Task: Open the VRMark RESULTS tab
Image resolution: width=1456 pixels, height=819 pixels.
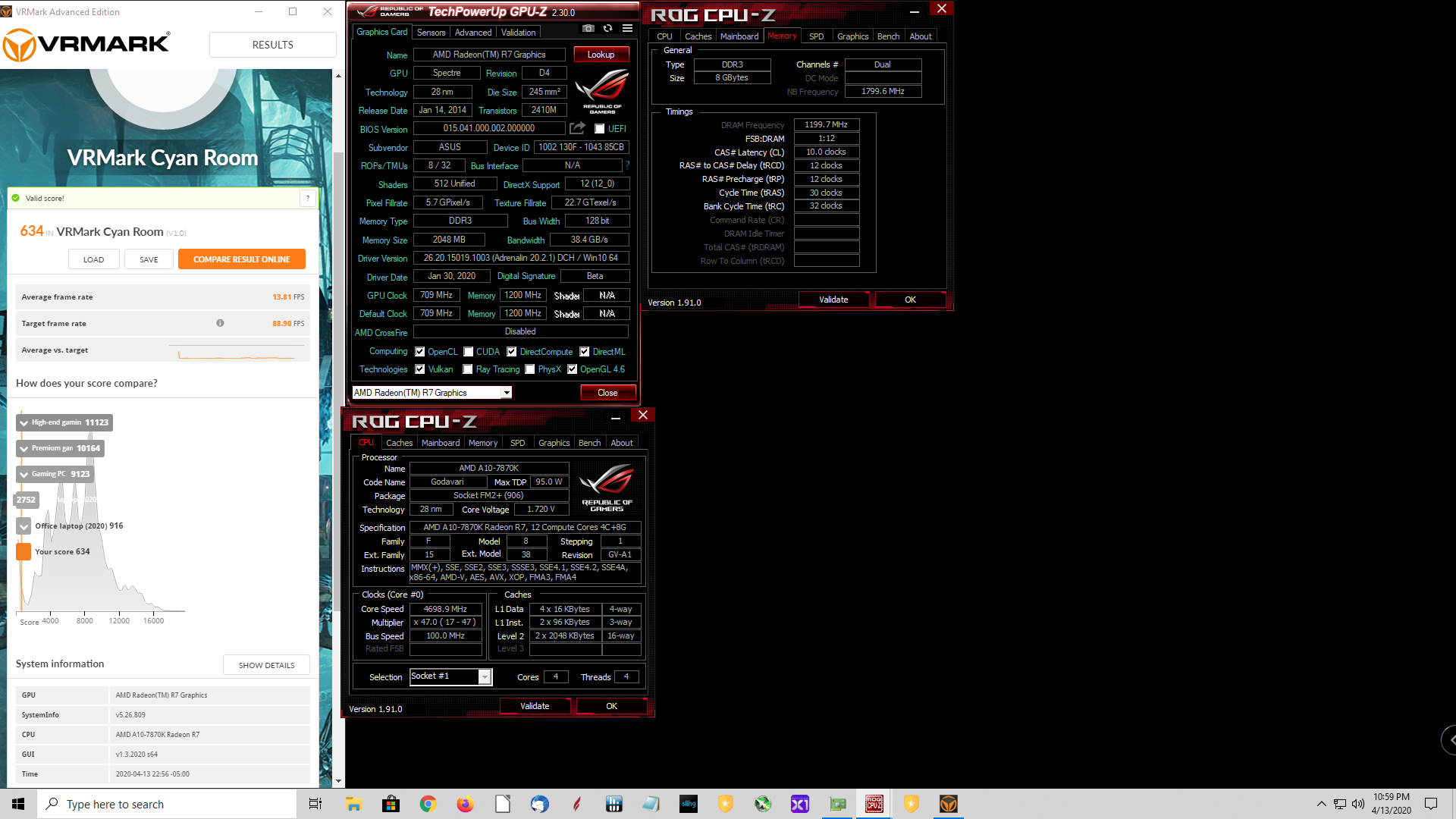Action: pyautogui.click(x=273, y=45)
